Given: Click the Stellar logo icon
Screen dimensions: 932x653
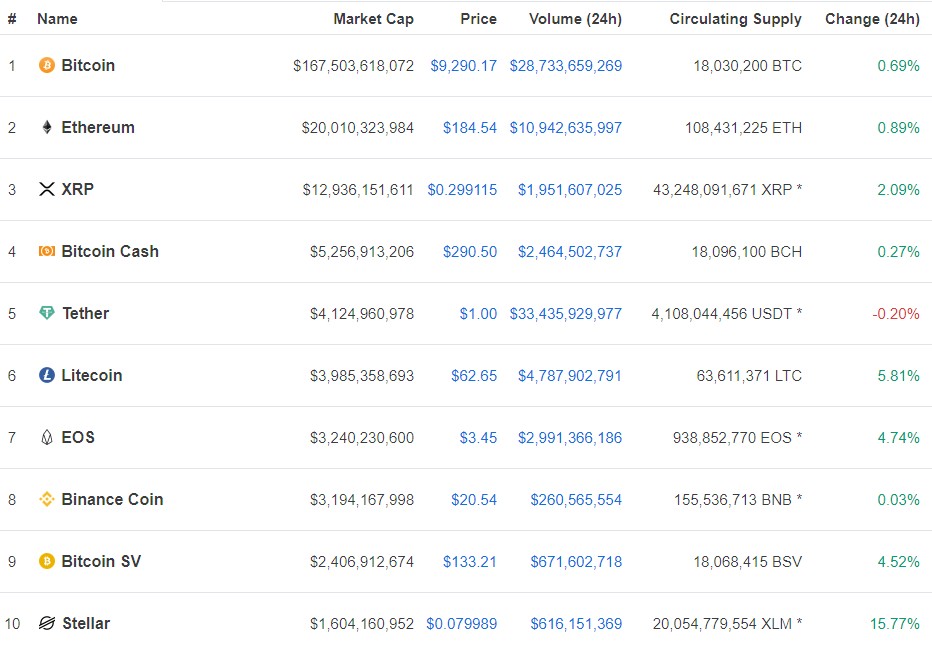Looking at the screenshot, I should (x=46, y=623).
